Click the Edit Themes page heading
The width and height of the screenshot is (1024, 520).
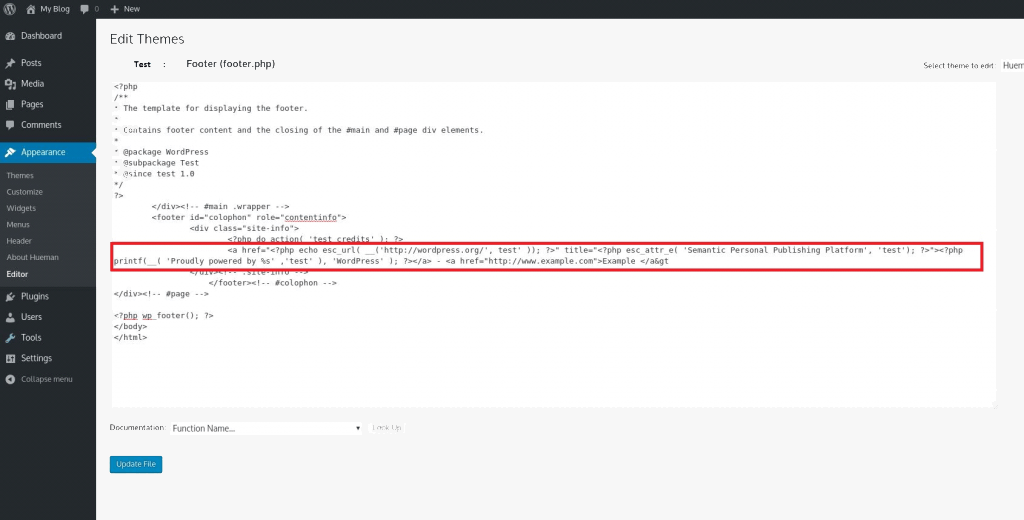click(147, 39)
